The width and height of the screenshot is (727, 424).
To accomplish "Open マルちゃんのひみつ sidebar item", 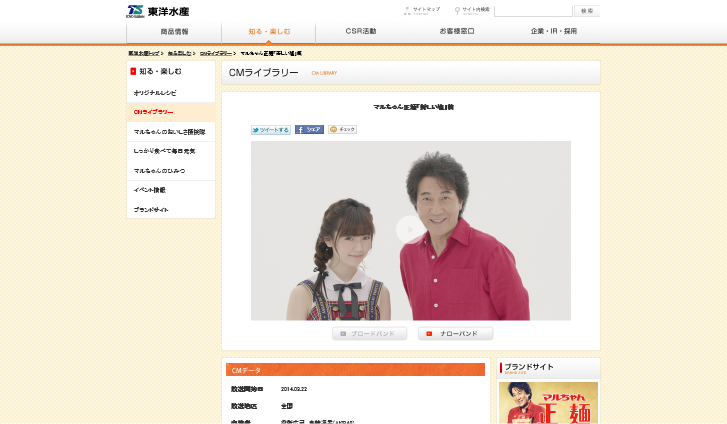I will tap(171, 171).
